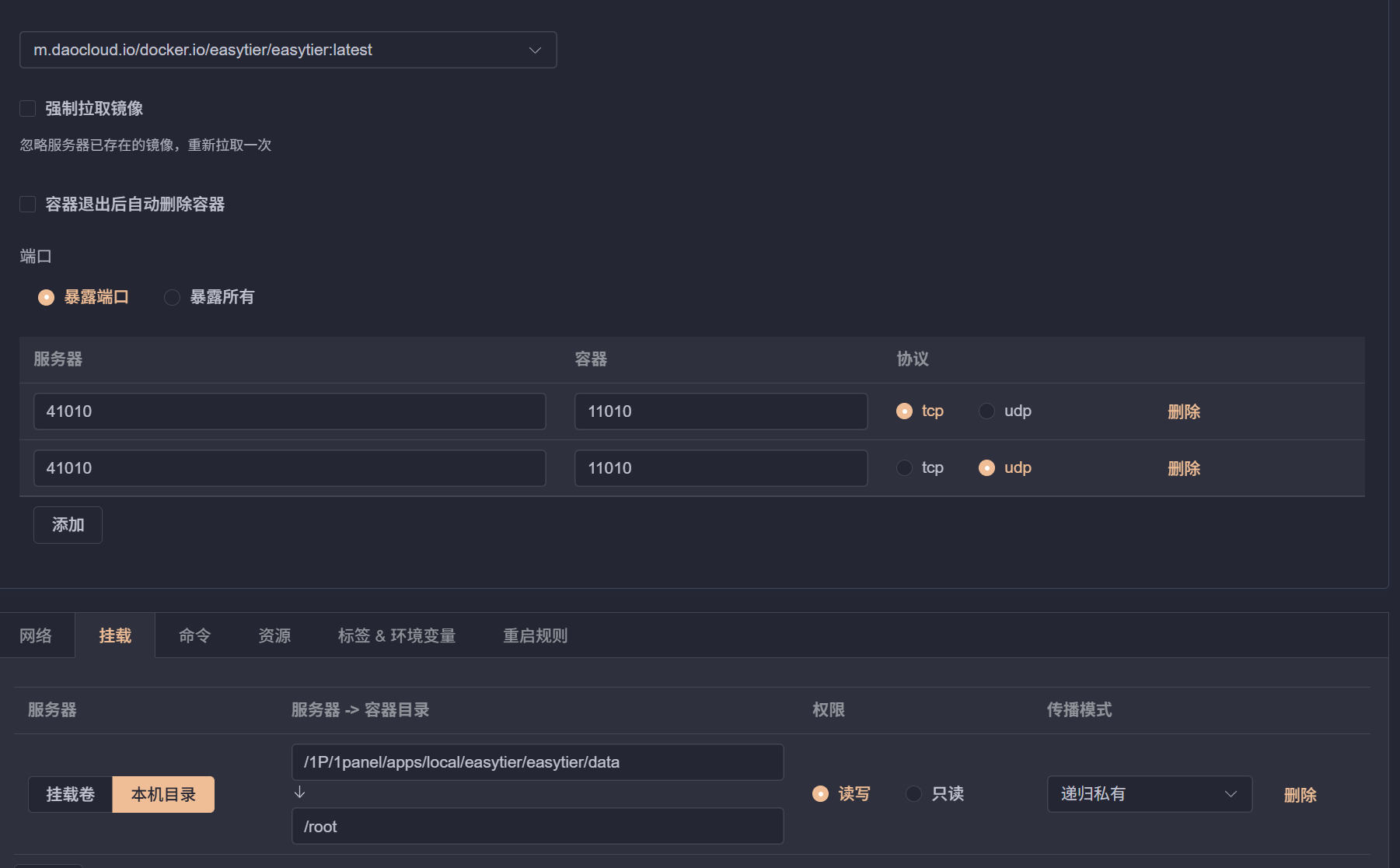Select the 暴露端口 radio option
This screenshot has height=868, width=1400.
click(47, 297)
